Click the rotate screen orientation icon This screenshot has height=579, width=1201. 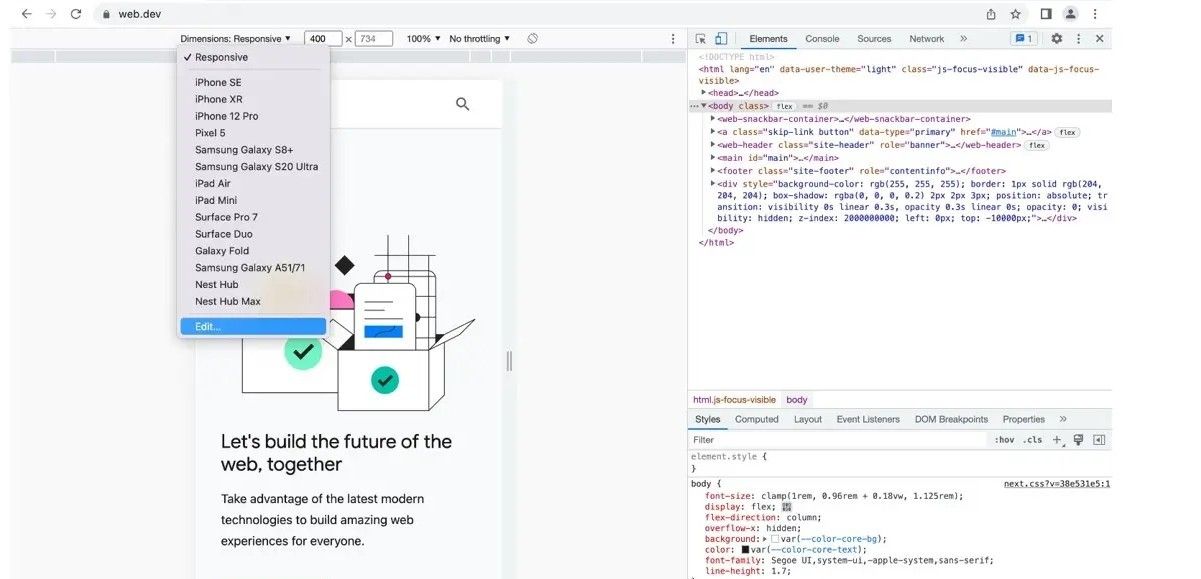coord(533,39)
